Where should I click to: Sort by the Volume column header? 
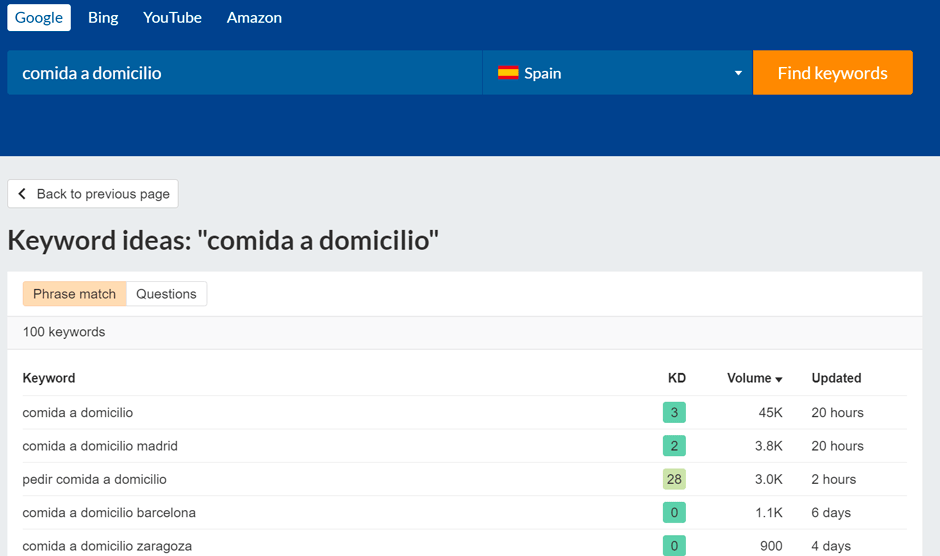pyautogui.click(x=755, y=378)
